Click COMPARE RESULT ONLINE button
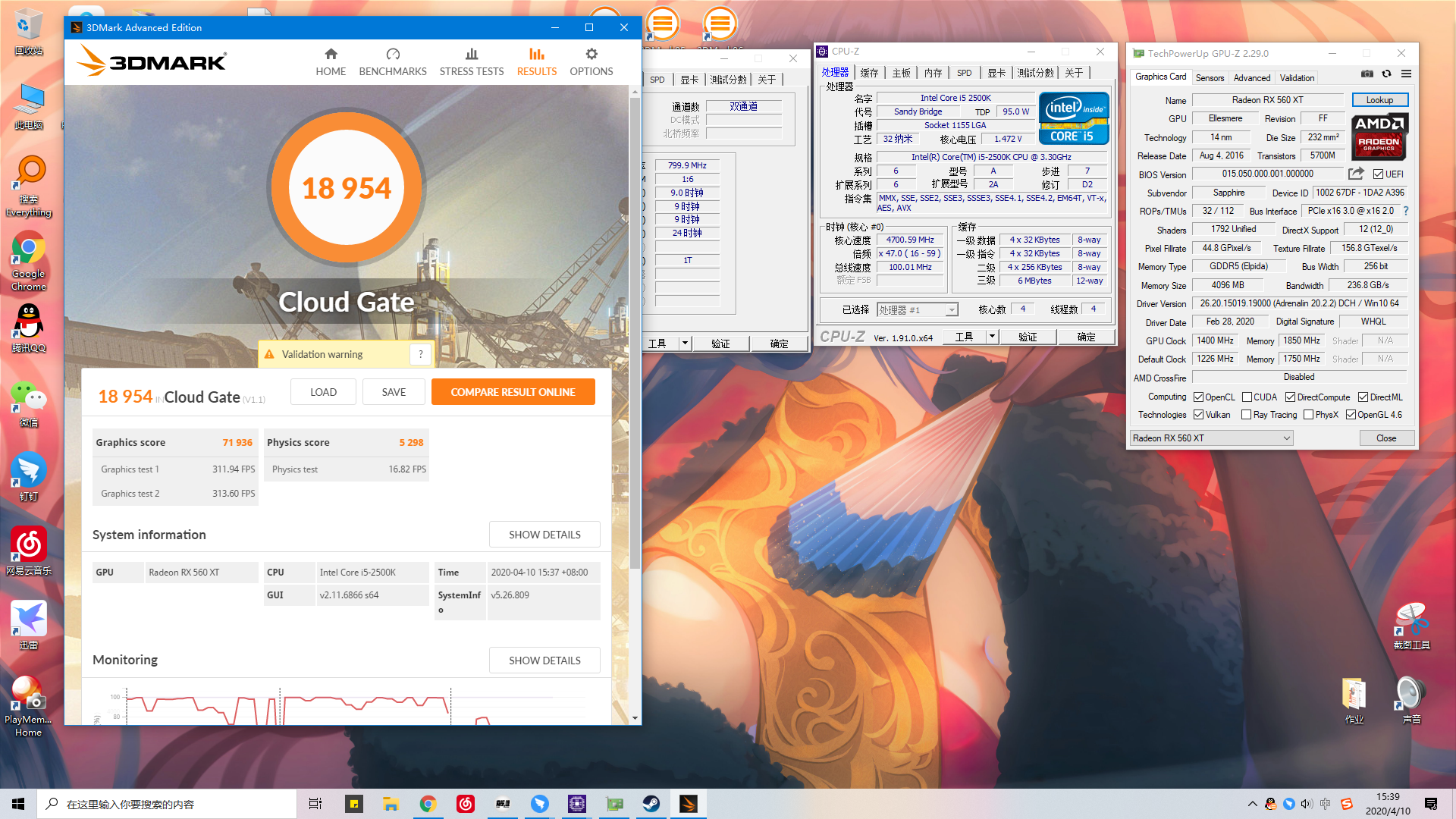The width and height of the screenshot is (1456, 819). [513, 392]
